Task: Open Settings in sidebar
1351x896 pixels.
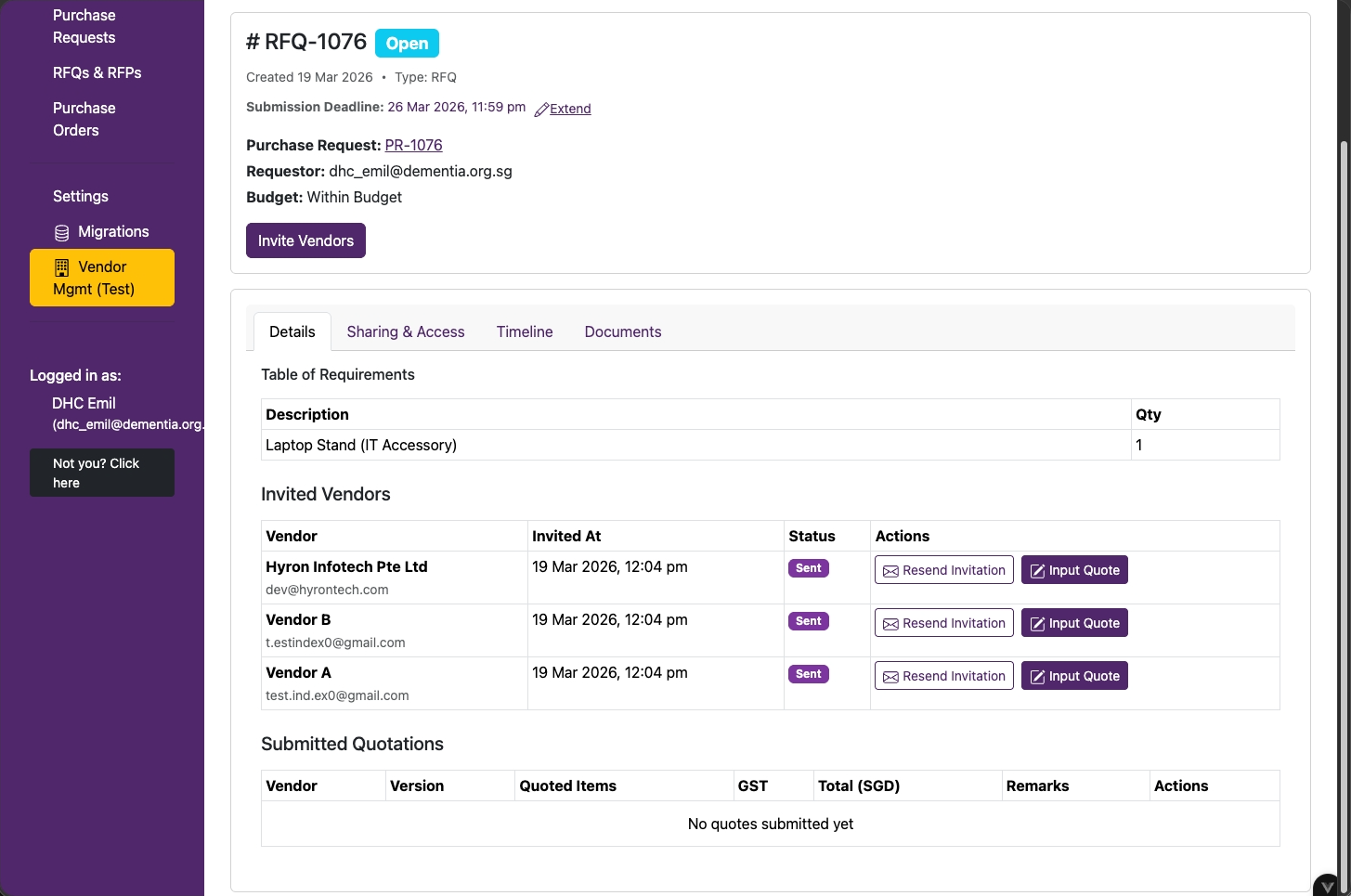Action: (81, 196)
